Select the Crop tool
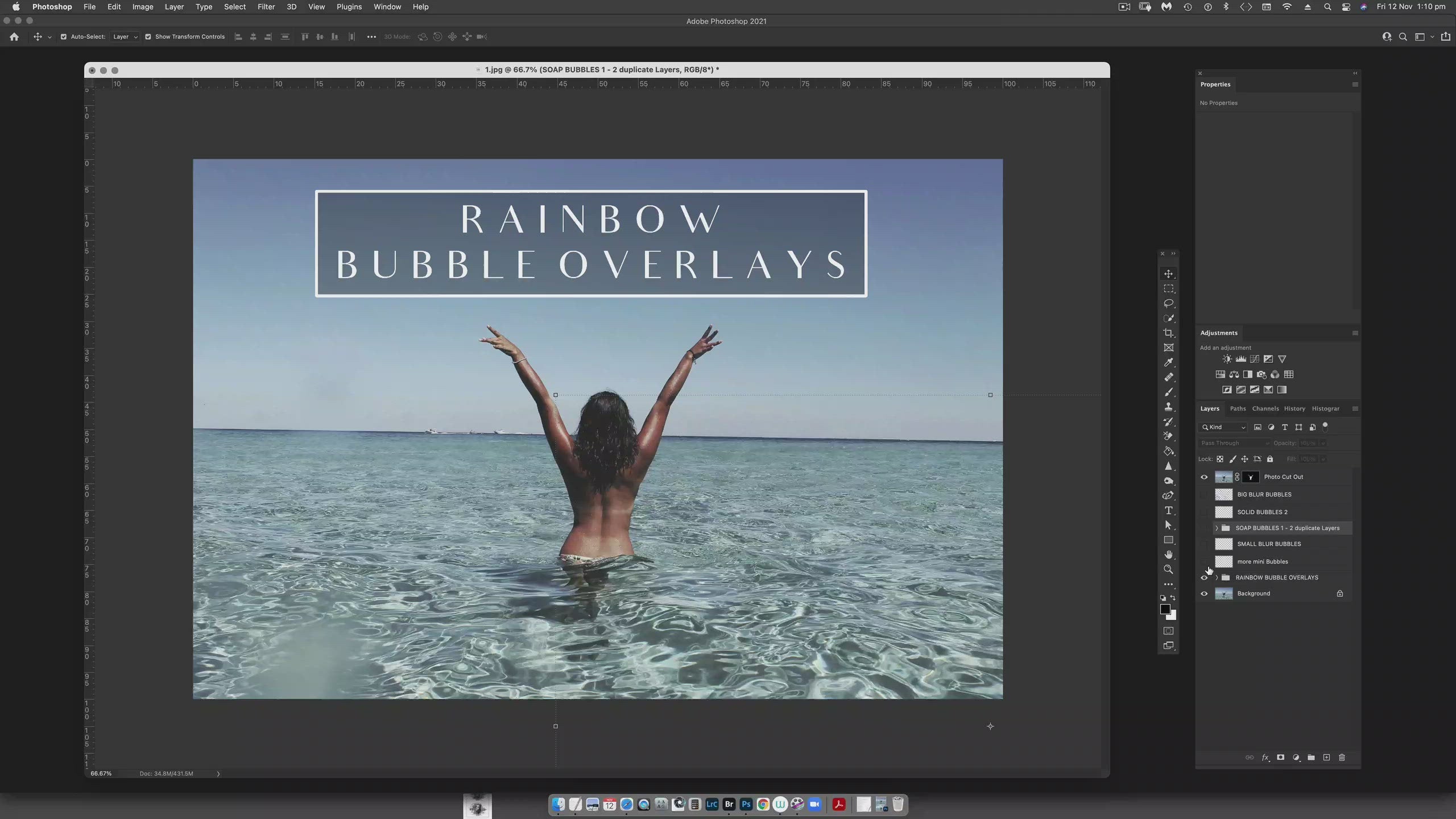Viewport: 1456px width, 819px height. coord(1169,333)
